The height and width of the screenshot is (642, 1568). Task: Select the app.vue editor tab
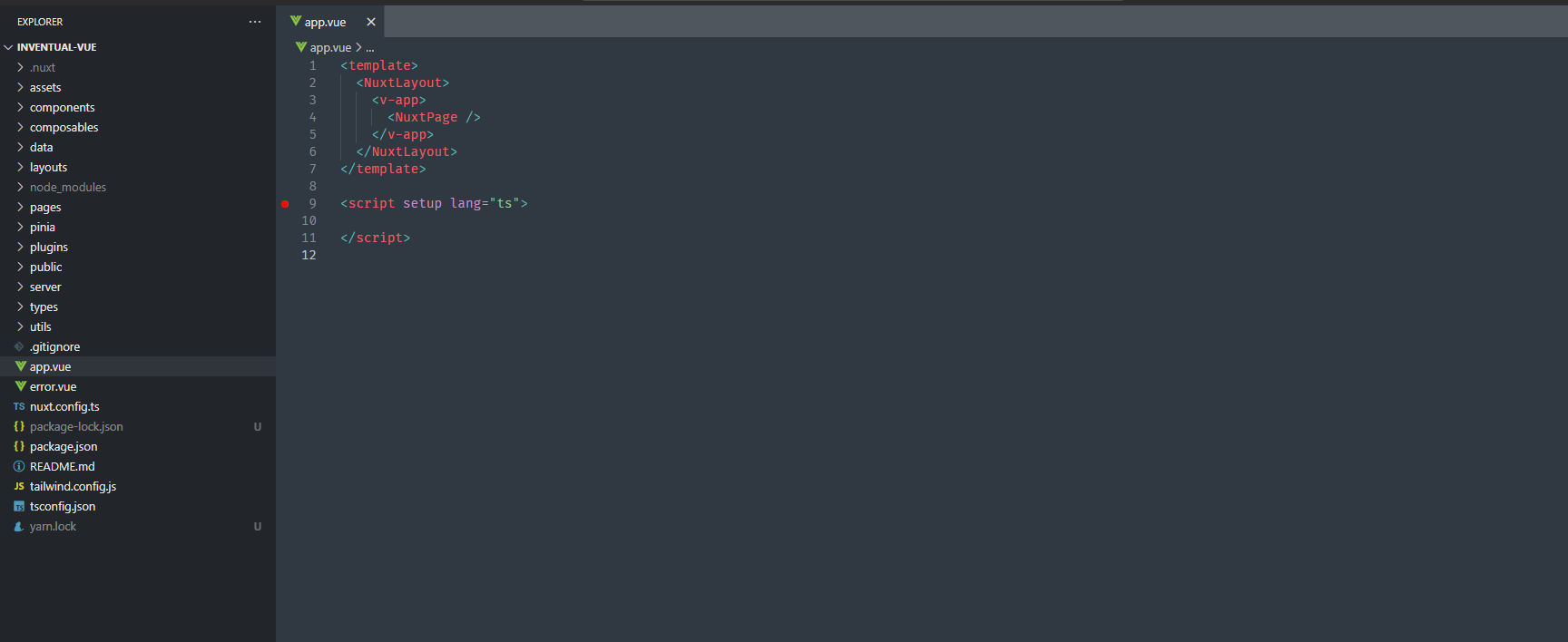[330, 22]
